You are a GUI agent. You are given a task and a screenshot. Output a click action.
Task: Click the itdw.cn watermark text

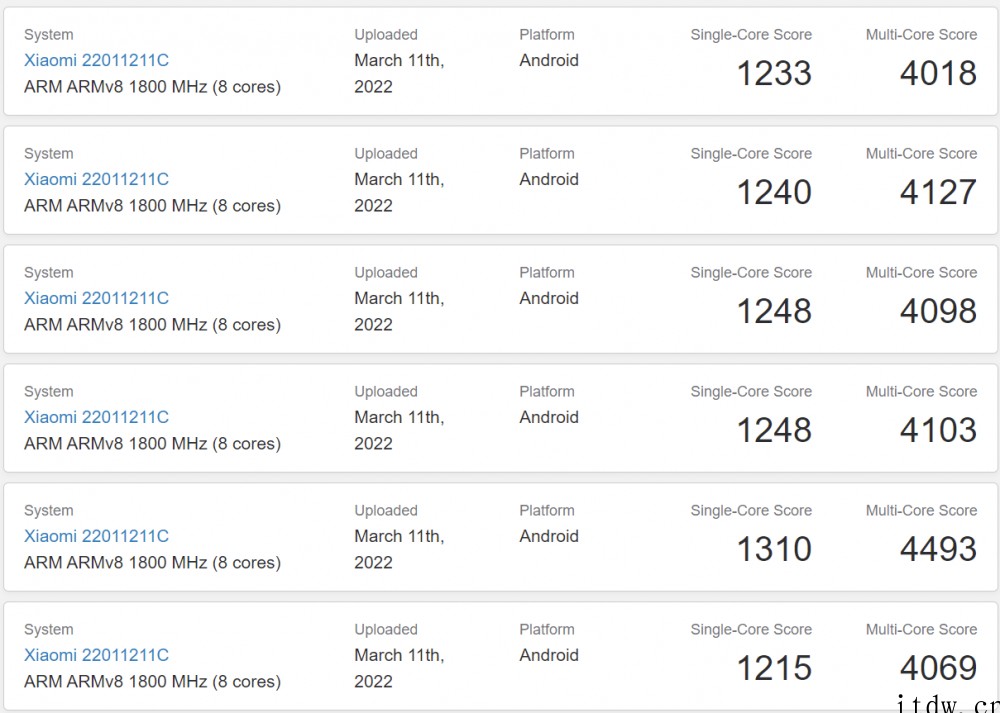tap(948, 705)
